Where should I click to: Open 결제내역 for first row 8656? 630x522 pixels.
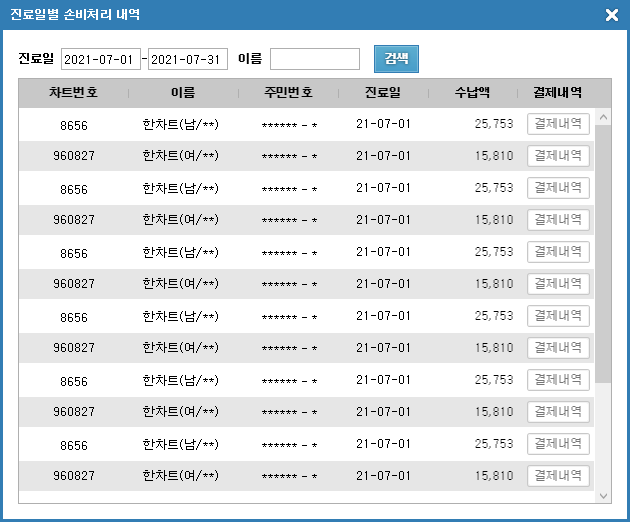pos(558,124)
